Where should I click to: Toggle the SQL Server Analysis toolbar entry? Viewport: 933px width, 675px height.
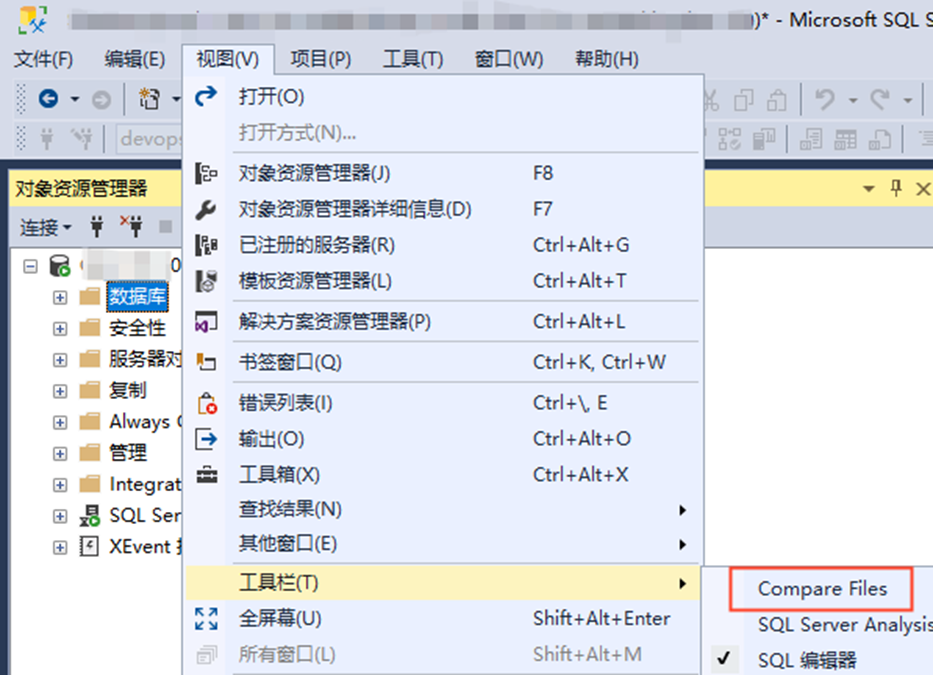pyautogui.click(x=845, y=625)
